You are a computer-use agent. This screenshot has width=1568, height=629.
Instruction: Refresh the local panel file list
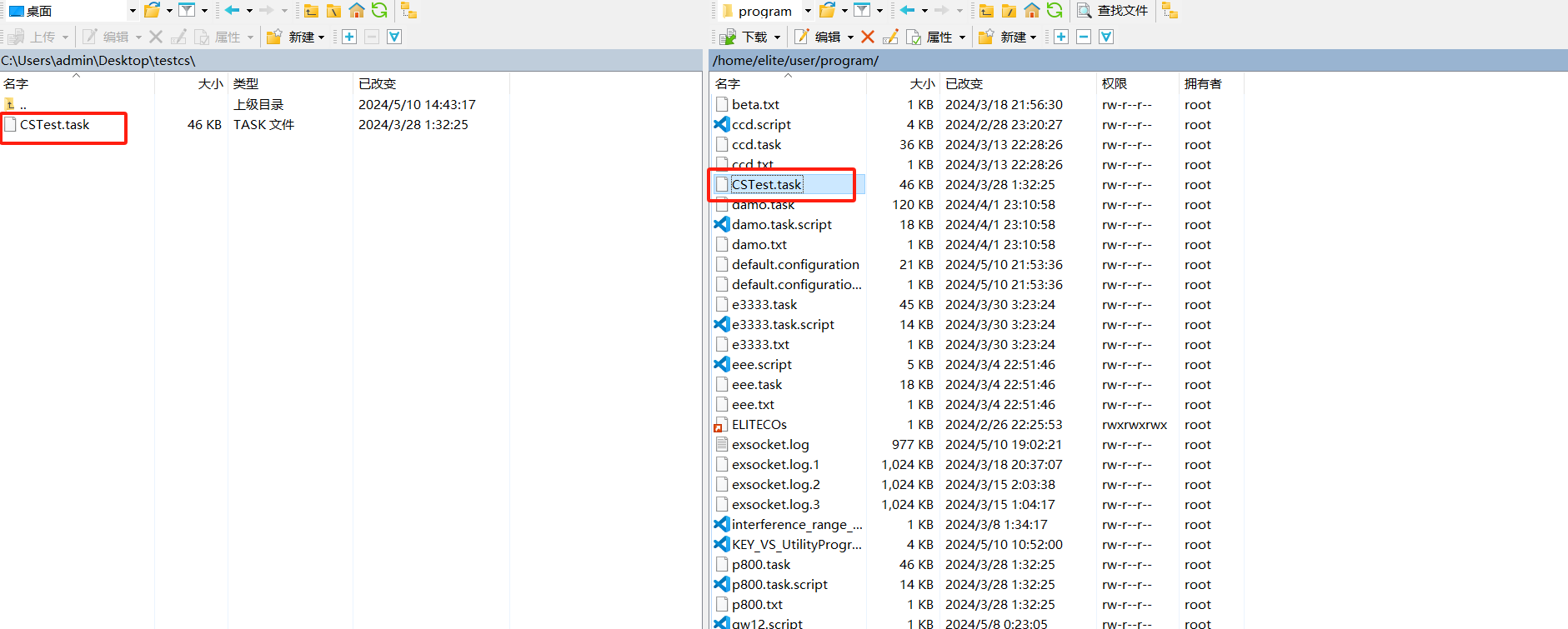pos(379,11)
